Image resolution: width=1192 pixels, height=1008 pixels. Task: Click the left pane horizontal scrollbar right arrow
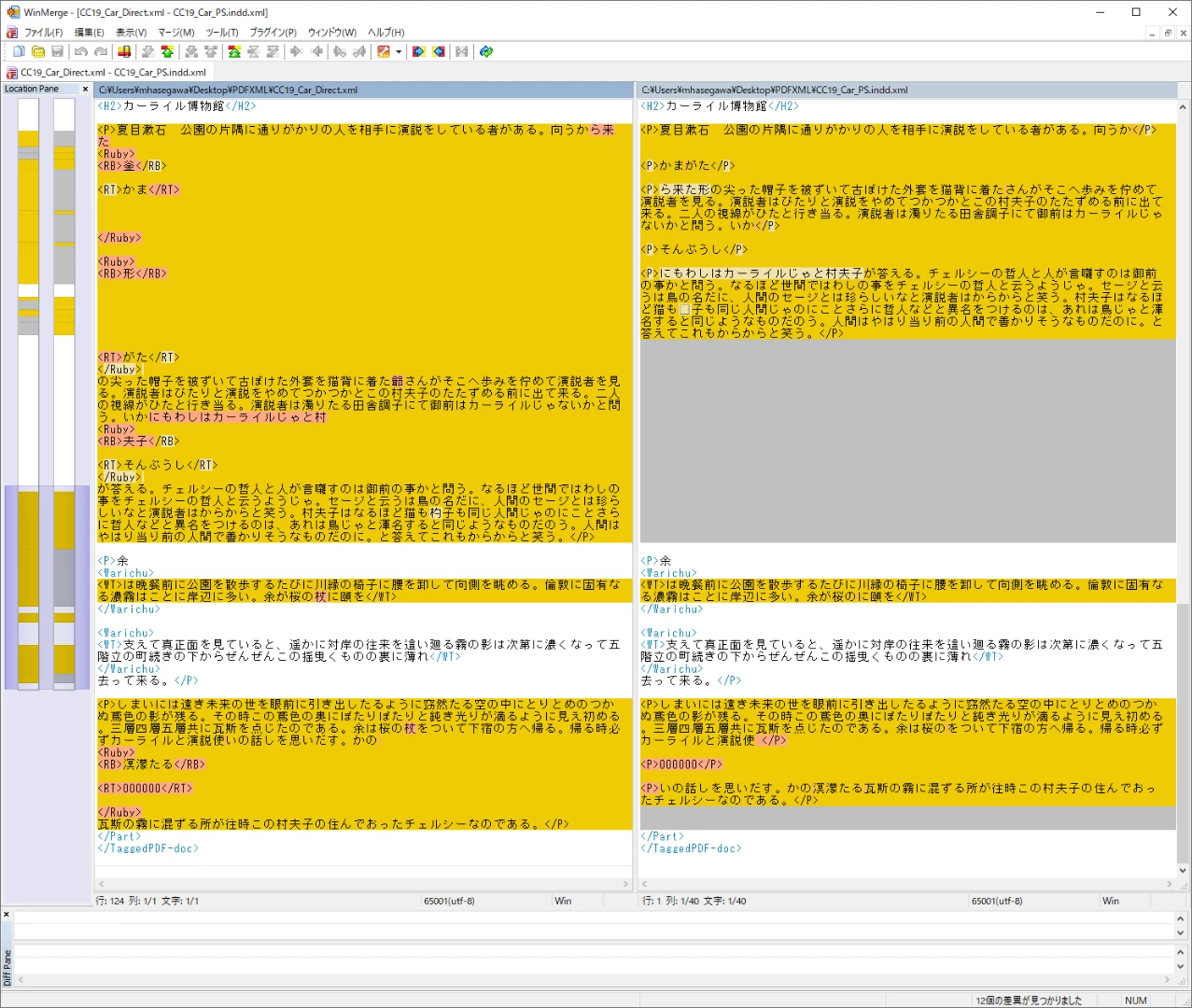point(626,884)
